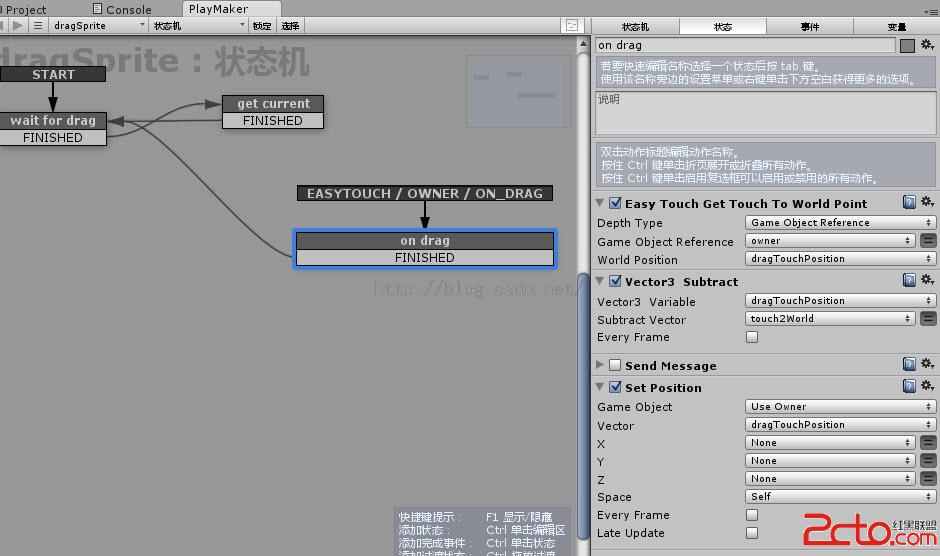The width and height of the screenshot is (940, 556).
Task: Toggle Vector3 Subtract action enabled checkbox
Action: tap(615, 281)
